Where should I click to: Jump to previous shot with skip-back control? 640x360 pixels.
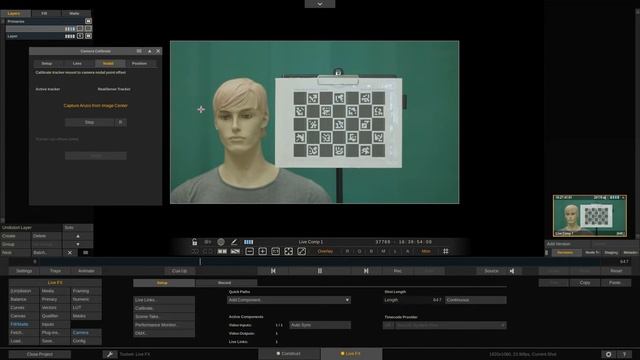pos(273,271)
